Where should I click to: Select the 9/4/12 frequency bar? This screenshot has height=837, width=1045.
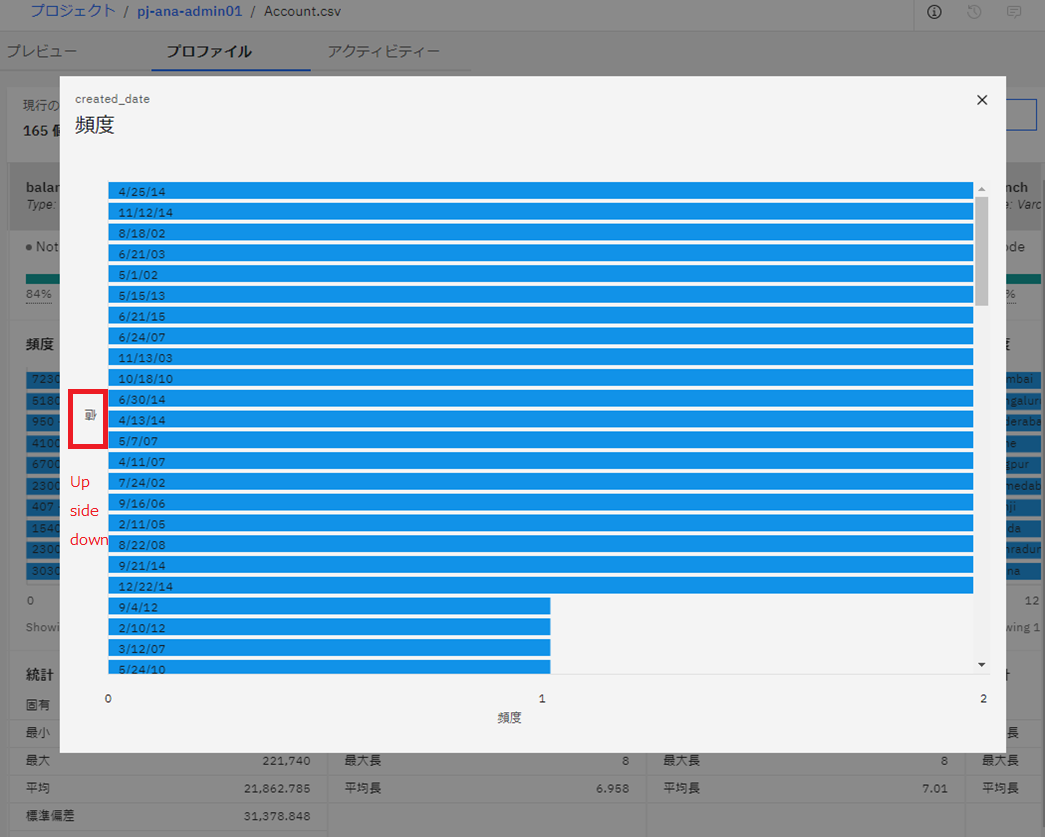click(329, 607)
